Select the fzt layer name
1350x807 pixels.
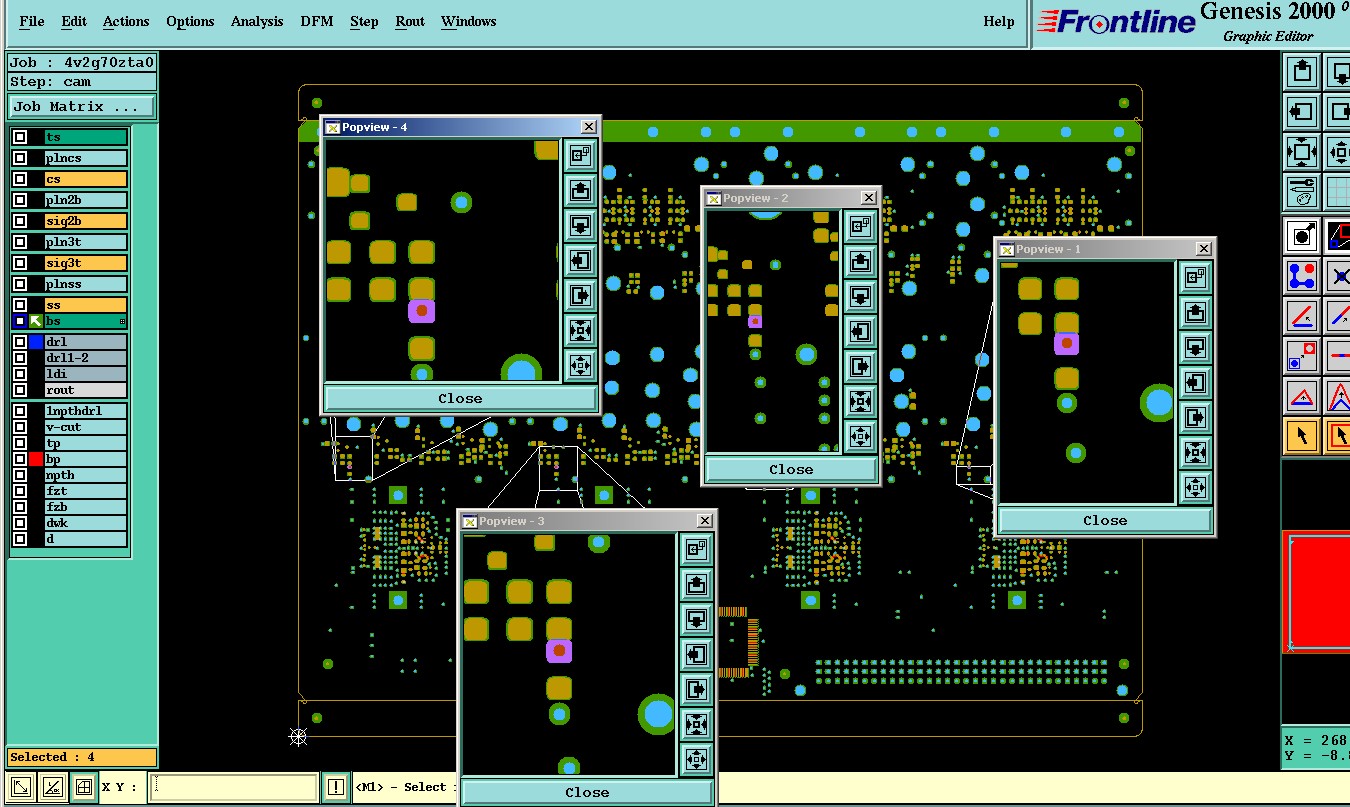tap(86, 491)
